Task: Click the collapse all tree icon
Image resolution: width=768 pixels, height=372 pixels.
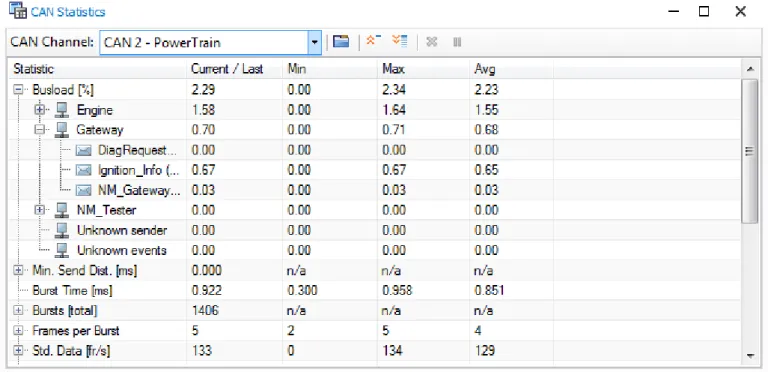Action: (x=374, y=41)
